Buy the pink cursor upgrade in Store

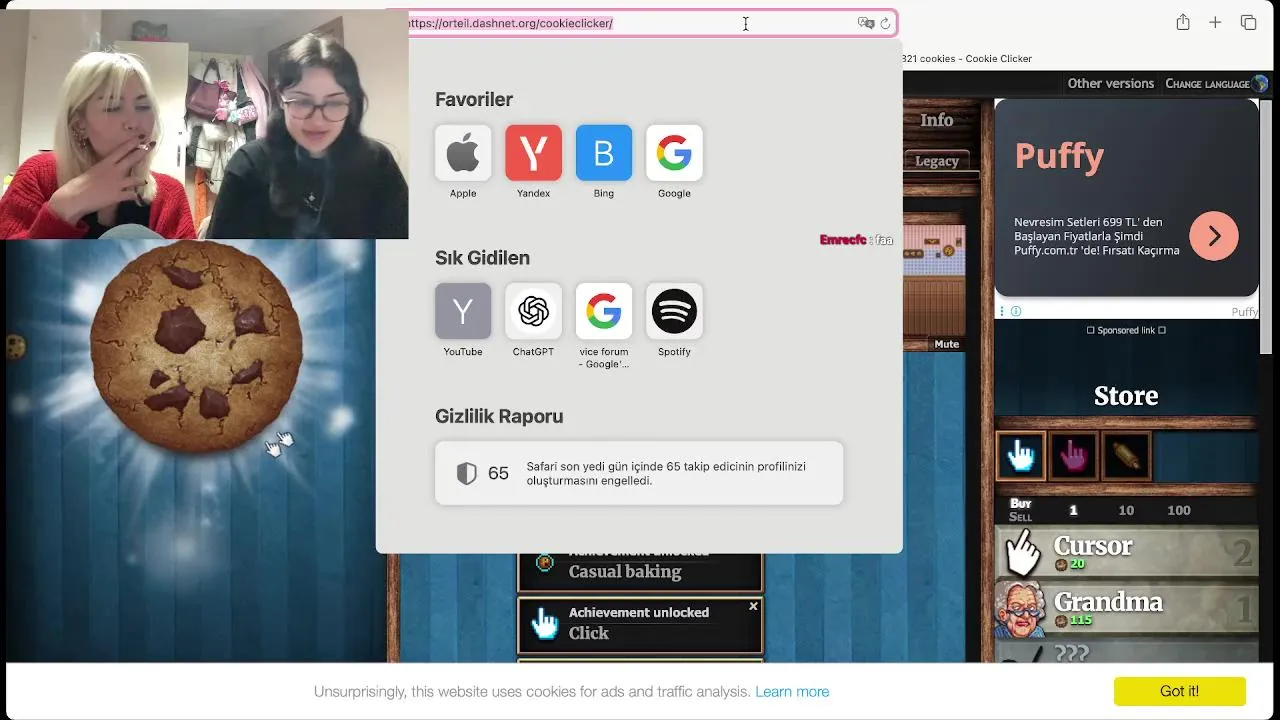[x=1073, y=456]
